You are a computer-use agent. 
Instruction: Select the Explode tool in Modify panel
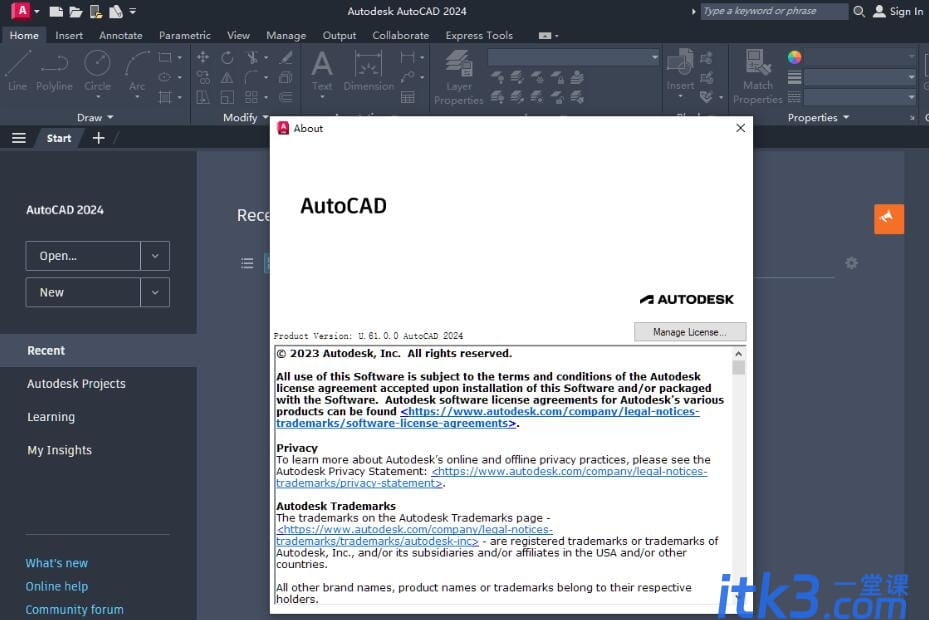[x=286, y=77]
